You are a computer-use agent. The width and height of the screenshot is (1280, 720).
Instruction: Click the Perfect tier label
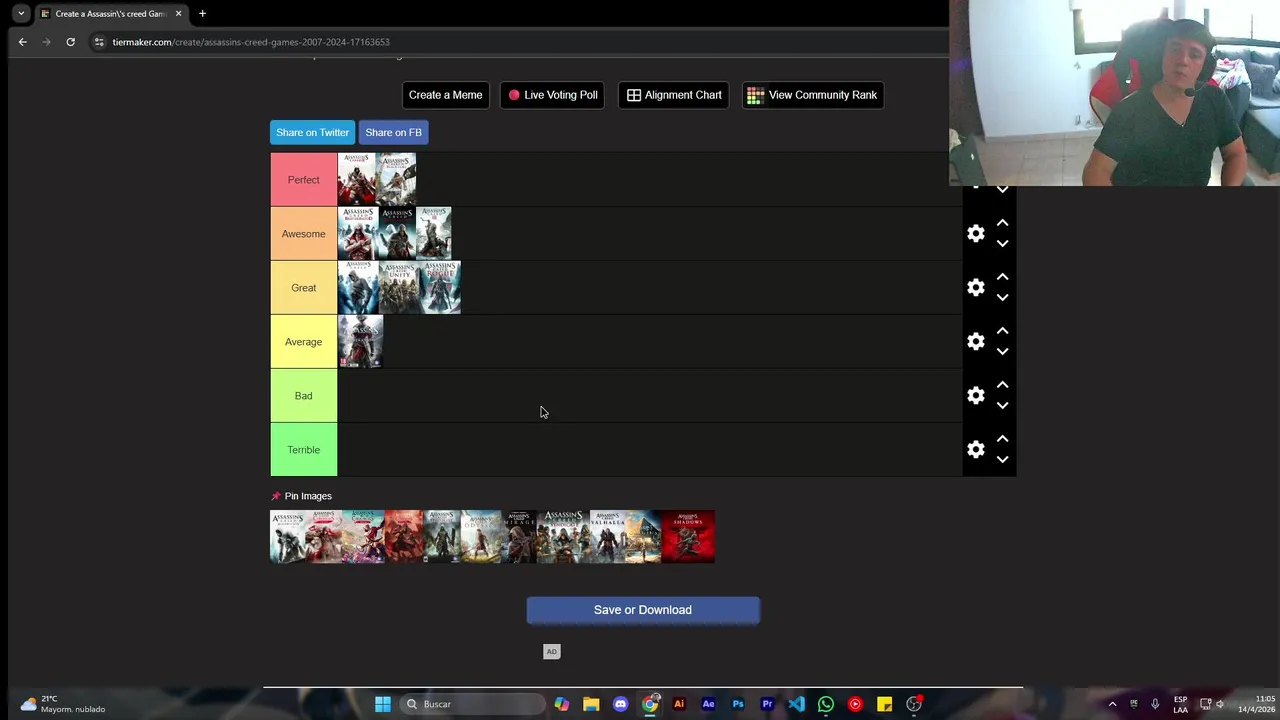pyautogui.click(x=304, y=180)
